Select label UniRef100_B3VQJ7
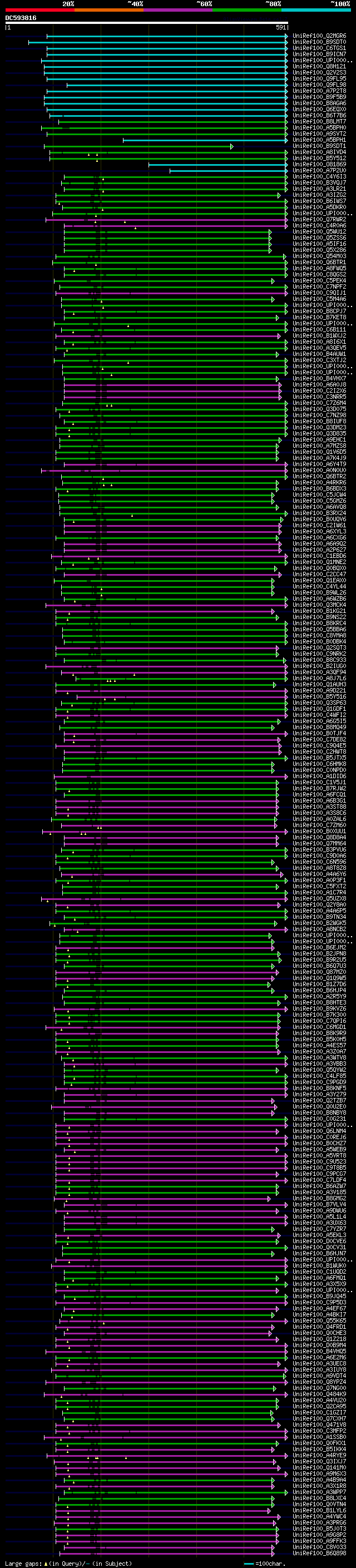 click(319, 182)
